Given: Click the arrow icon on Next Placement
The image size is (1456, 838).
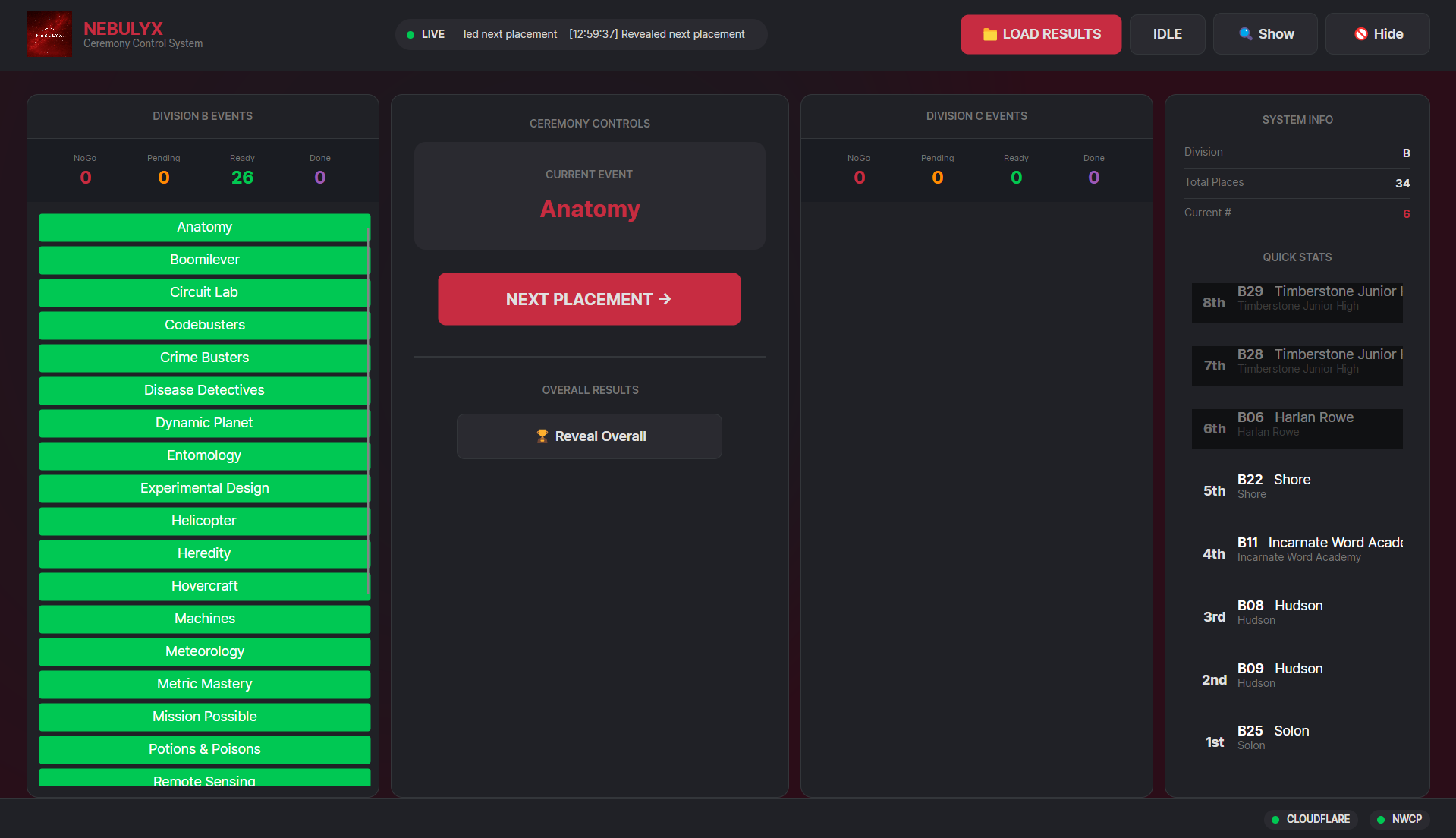Looking at the screenshot, I should [665, 299].
